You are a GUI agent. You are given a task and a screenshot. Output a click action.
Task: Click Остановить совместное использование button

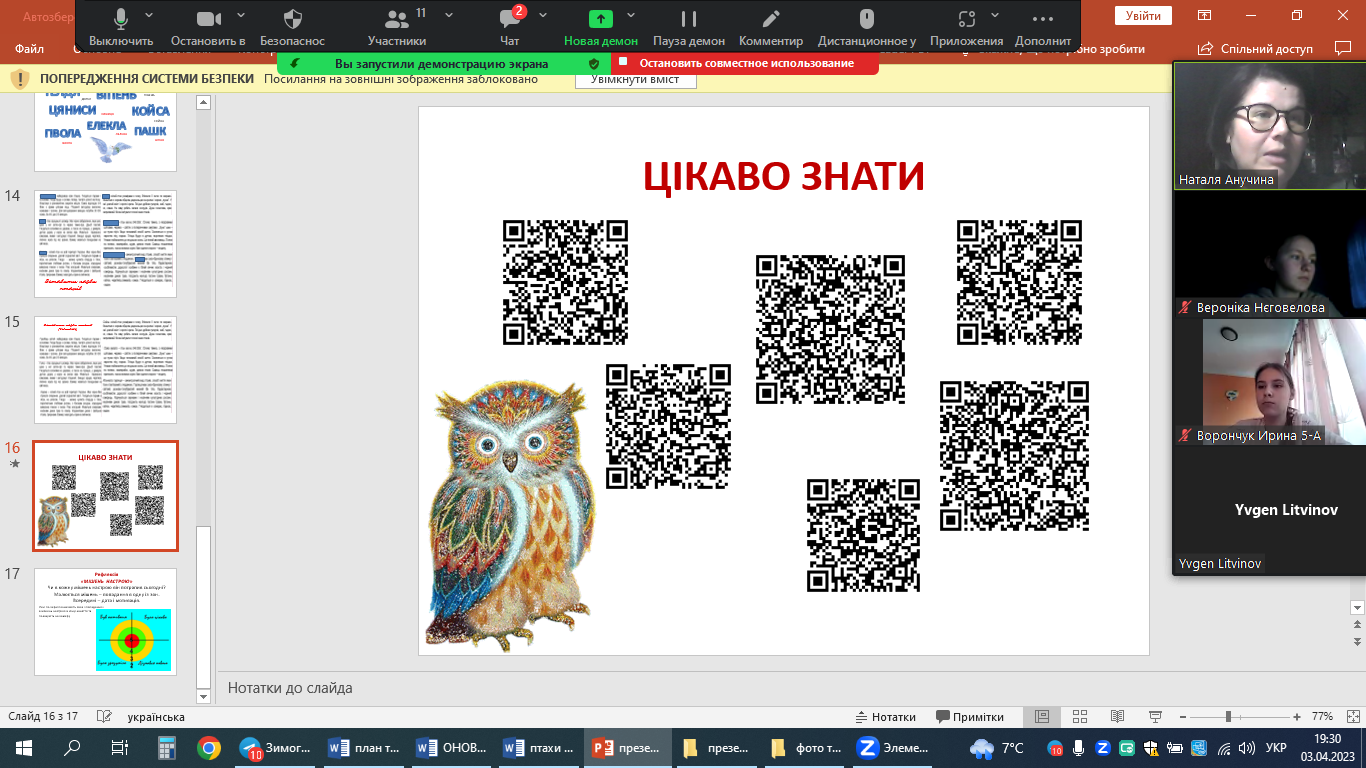(744, 63)
